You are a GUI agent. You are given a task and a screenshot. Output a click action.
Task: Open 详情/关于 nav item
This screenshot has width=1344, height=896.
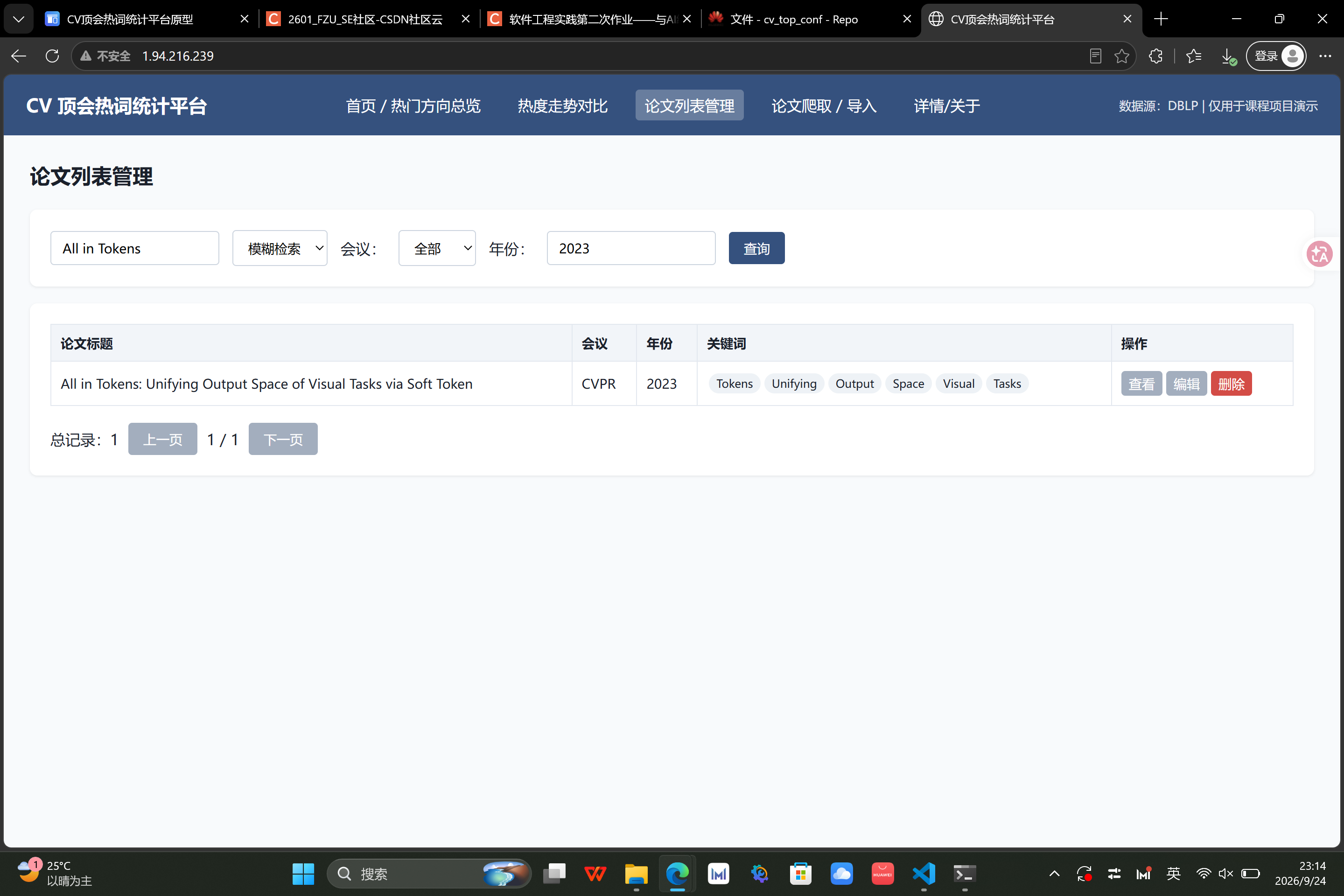(947, 106)
